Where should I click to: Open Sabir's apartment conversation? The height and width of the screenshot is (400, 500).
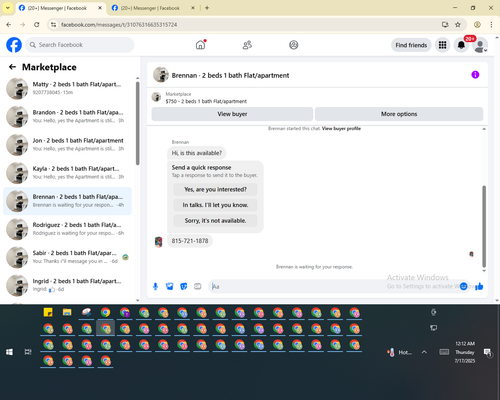tap(68, 257)
